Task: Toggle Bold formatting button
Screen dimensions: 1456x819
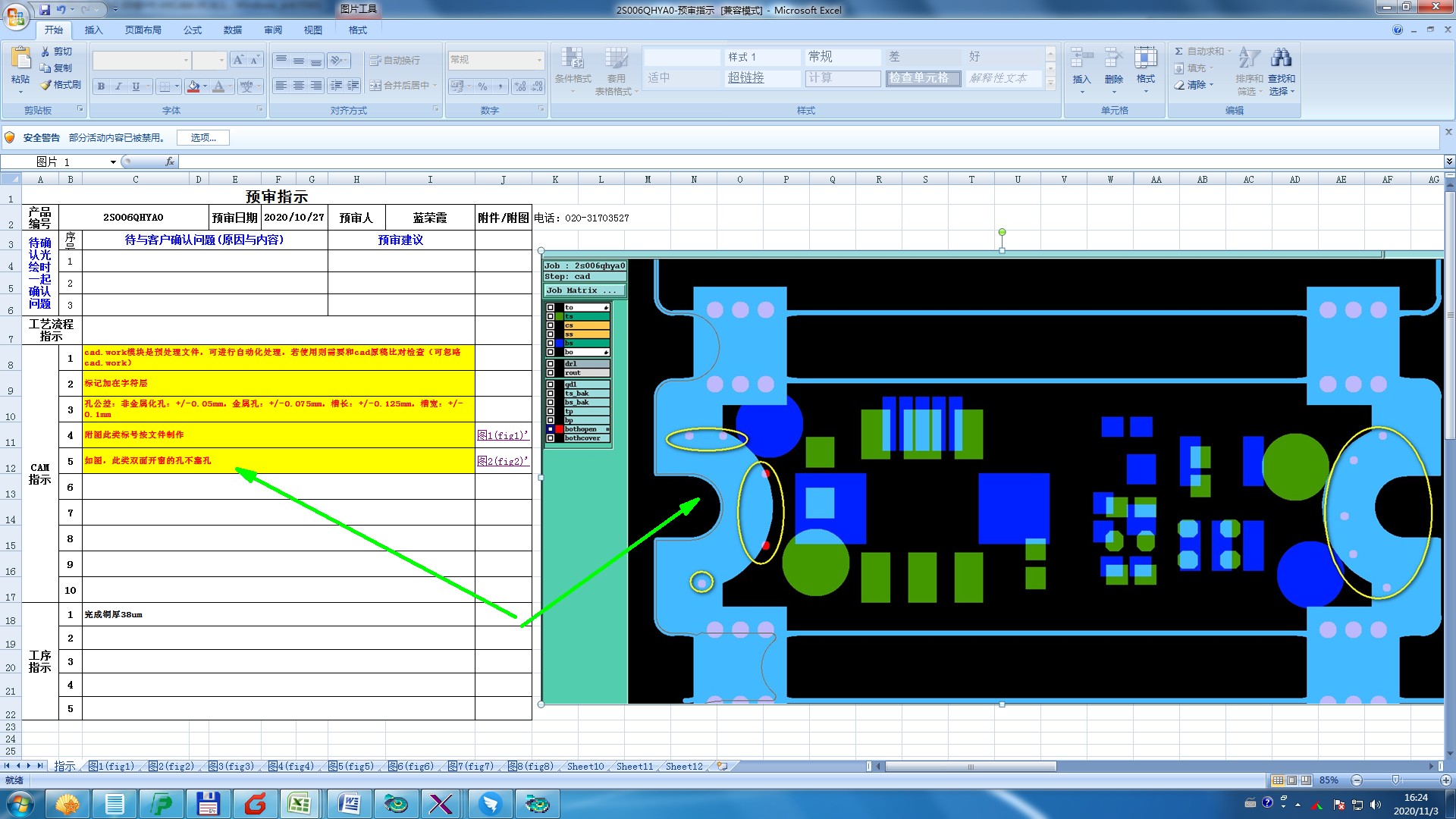Action: [x=101, y=86]
